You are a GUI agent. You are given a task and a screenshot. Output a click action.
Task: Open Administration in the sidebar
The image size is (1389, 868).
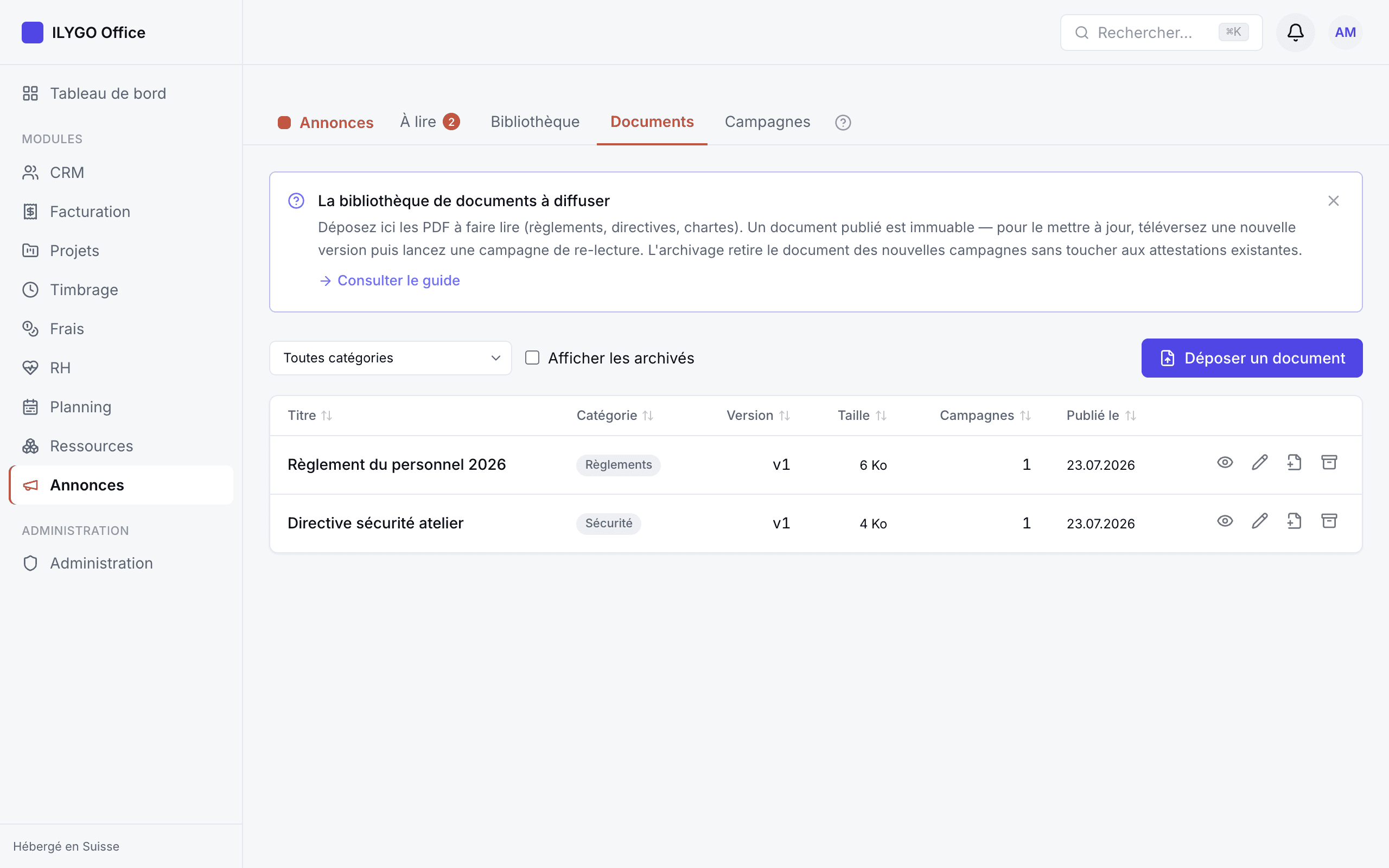[x=121, y=563]
